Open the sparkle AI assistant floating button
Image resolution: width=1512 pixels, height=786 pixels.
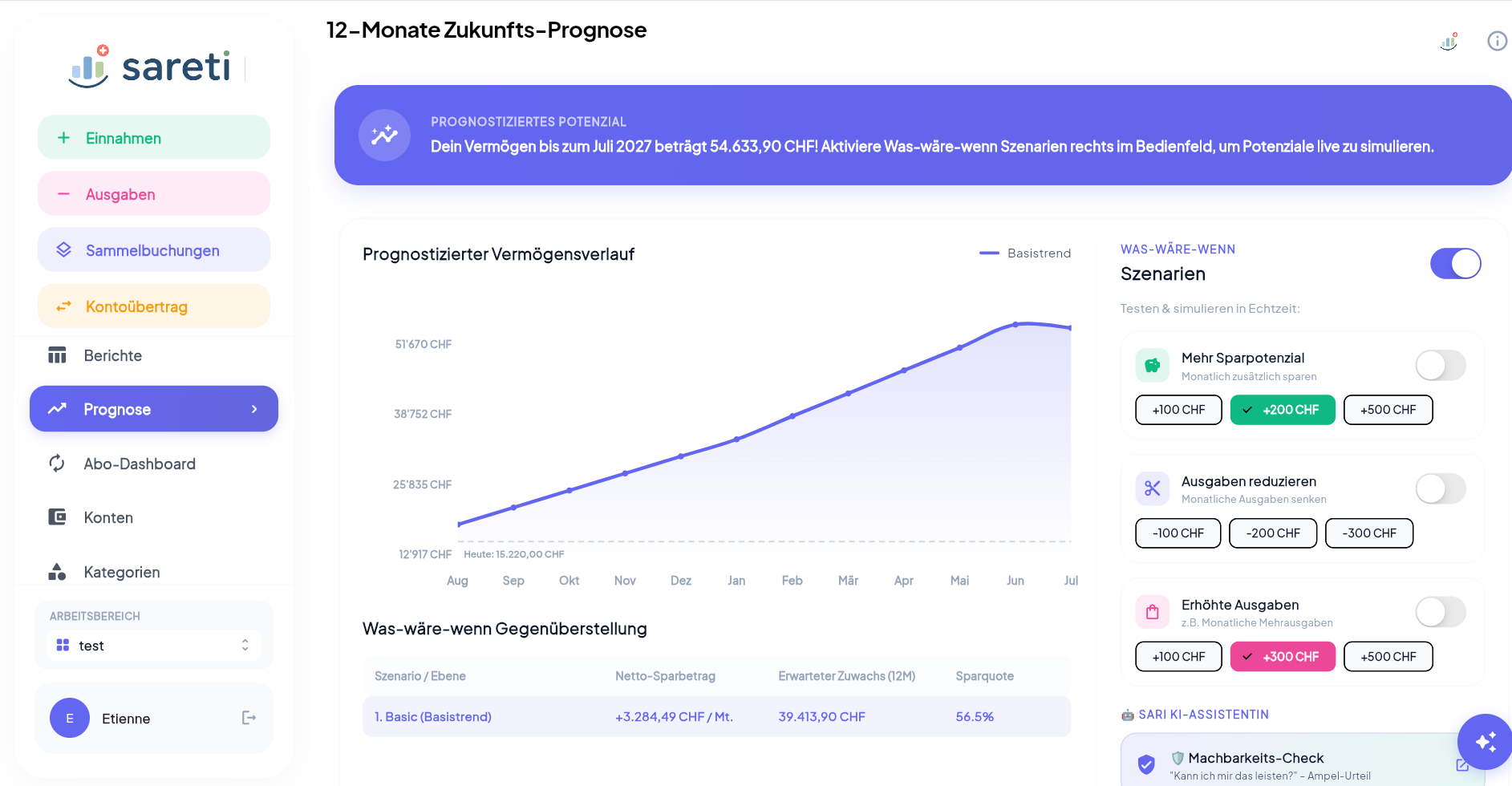[1485, 742]
